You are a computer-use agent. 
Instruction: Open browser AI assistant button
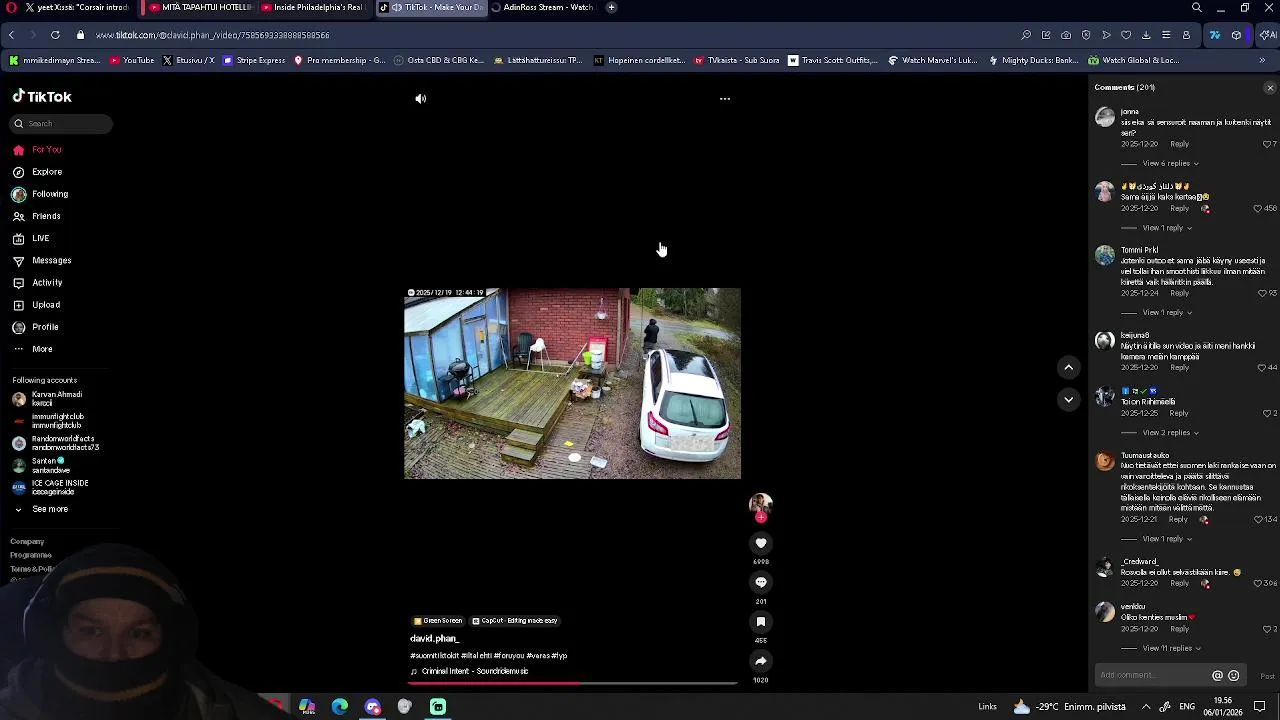(1268, 35)
